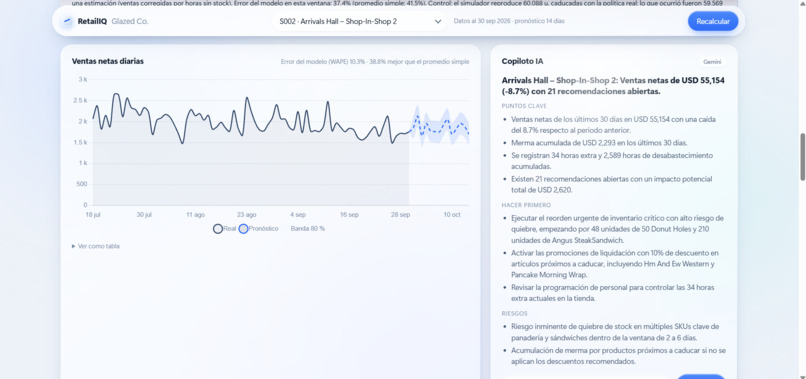This screenshot has height=379, width=806.
Task: Click the RetailIQ logo icon
Action: 67,22
